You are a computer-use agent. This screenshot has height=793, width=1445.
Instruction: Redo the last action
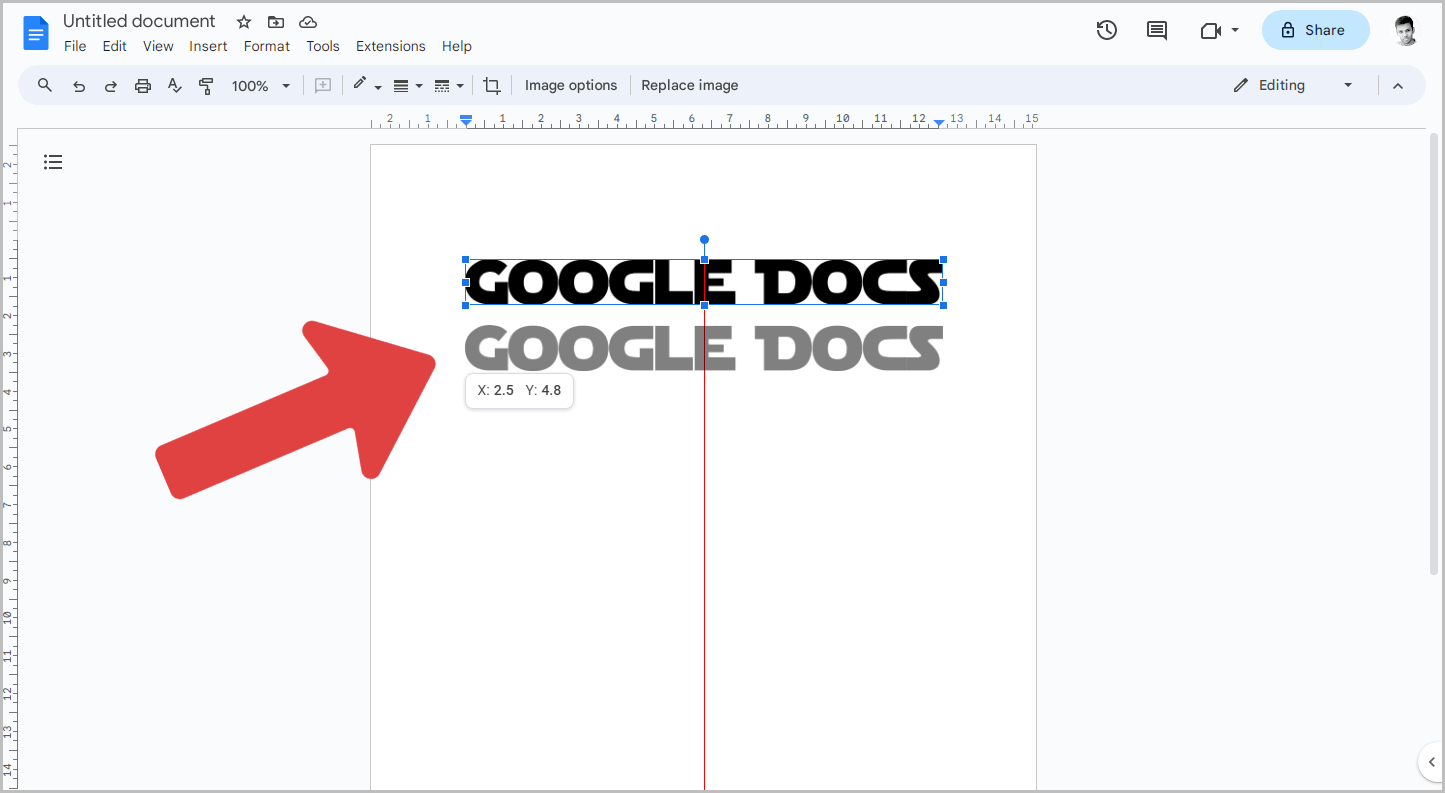pos(110,86)
